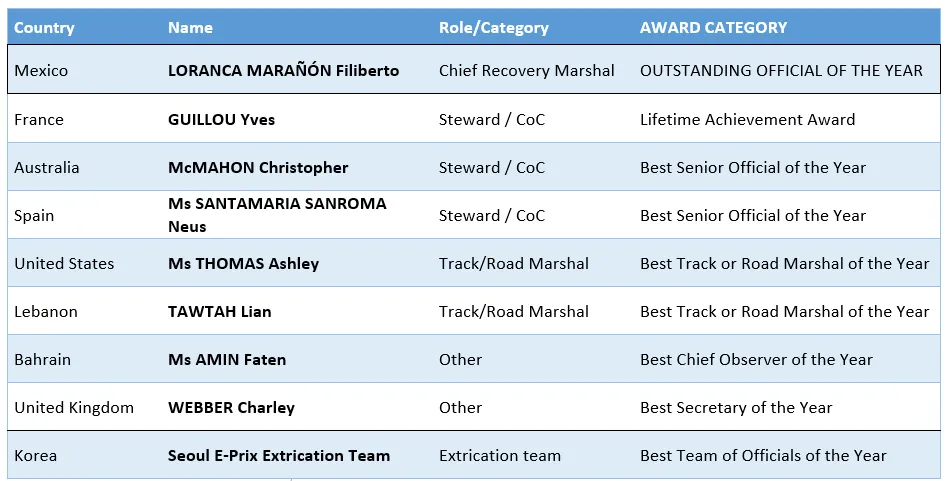The width and height of the screenshot is (947, 481).
Task: Click the Role/Category column header
Action: pos(493,28)
